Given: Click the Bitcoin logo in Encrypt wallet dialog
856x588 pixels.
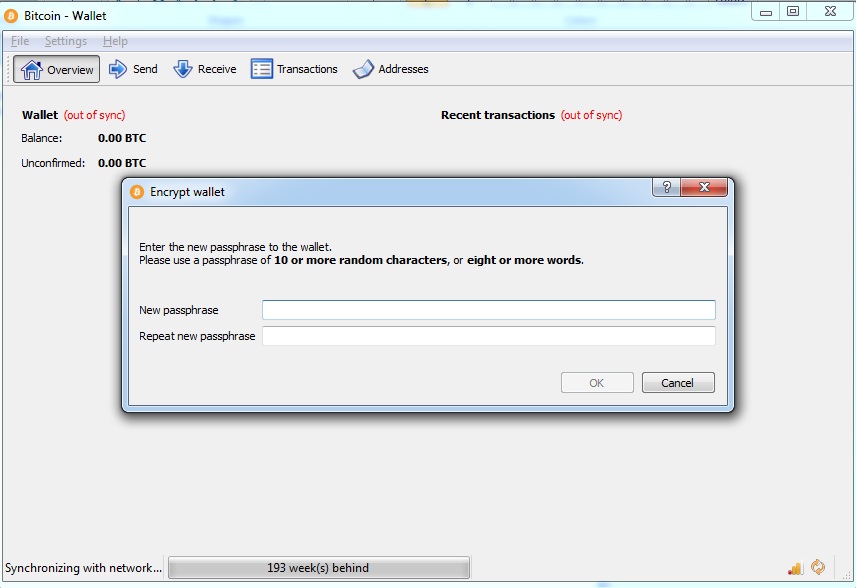Looking at the screenshot, I should click(137, 192).
